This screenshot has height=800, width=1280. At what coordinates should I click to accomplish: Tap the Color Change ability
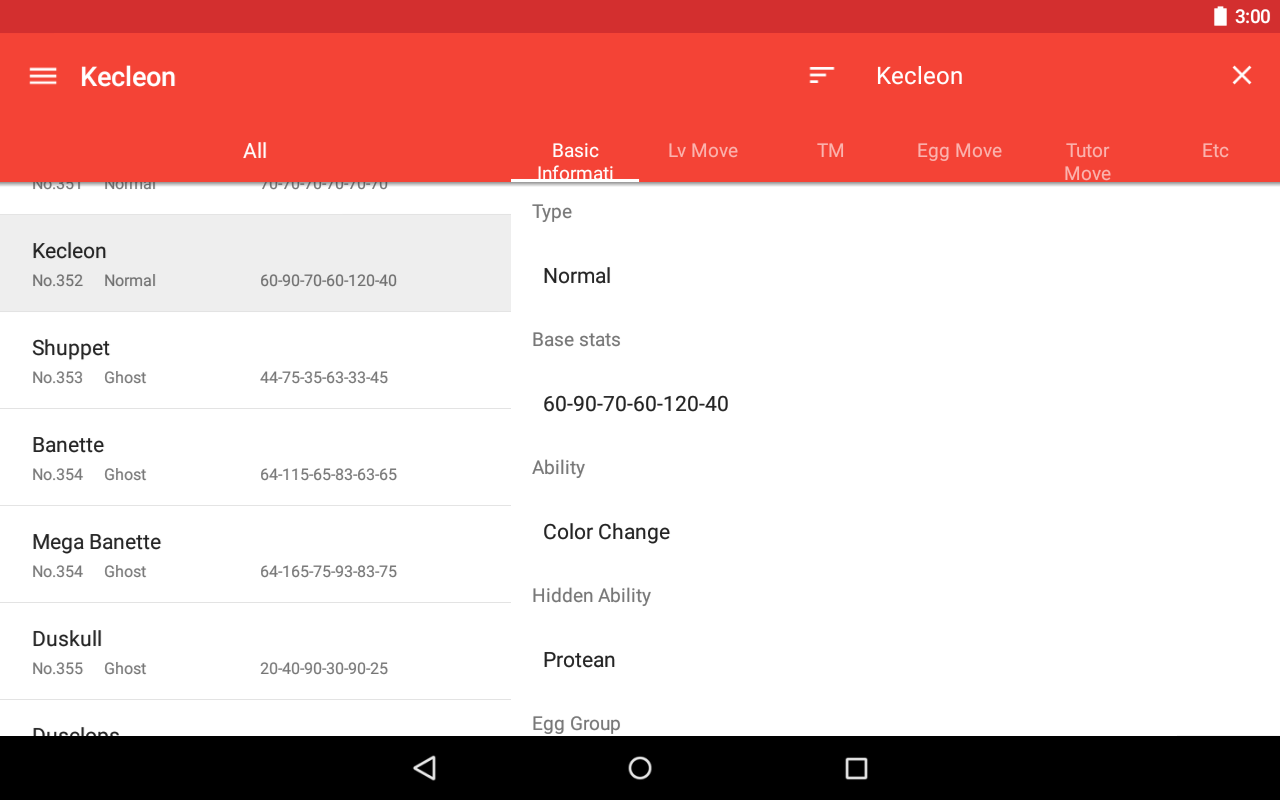coord(606,532)
